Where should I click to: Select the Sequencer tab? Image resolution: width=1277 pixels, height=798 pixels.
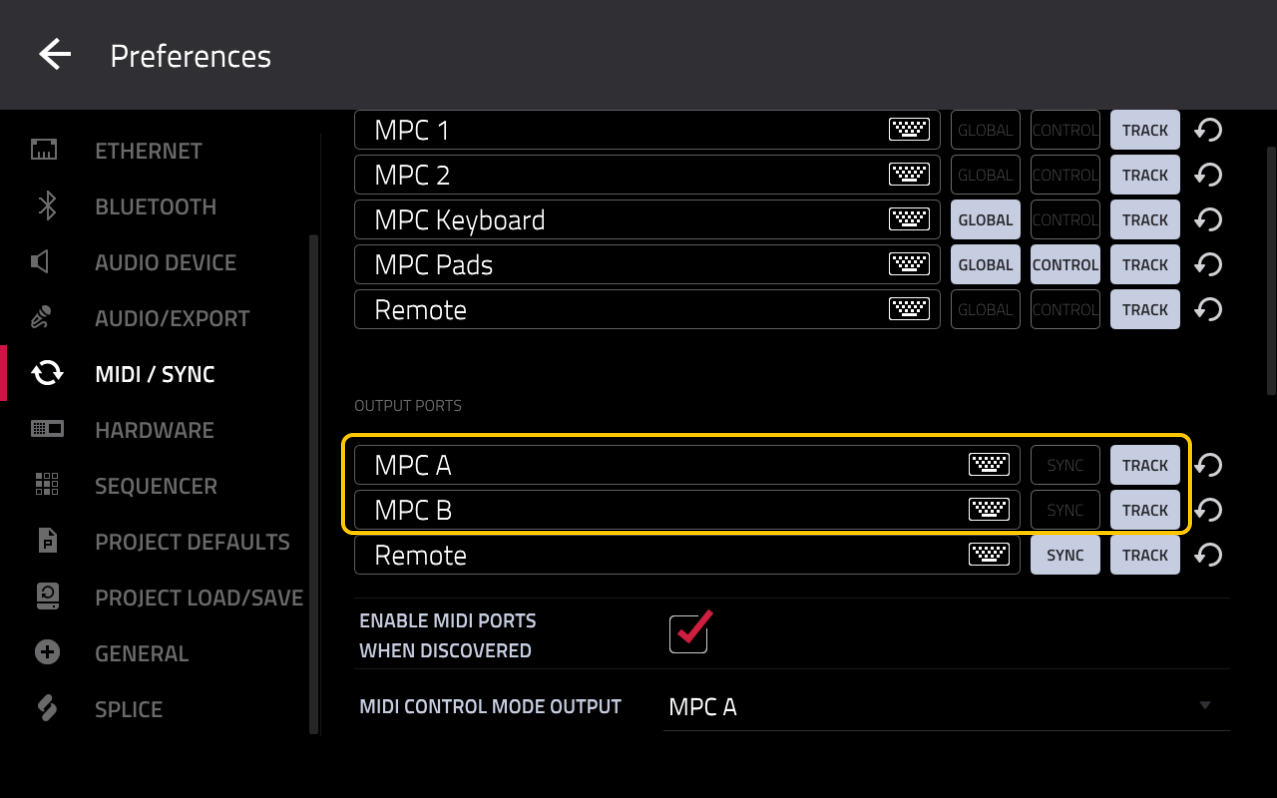[155, 486]
